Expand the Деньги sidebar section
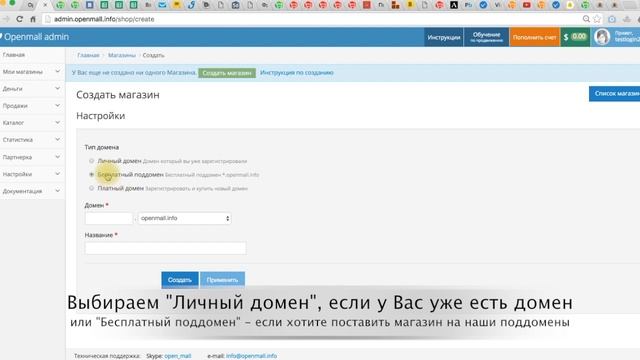 pyautogui.click(x=32, y=89)
